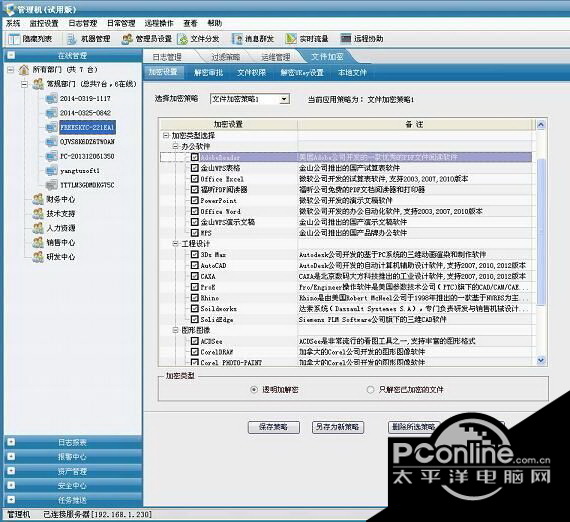Collapse the 工程设计 category
This screenshot has height=522, width=570.
coord(175,244)
